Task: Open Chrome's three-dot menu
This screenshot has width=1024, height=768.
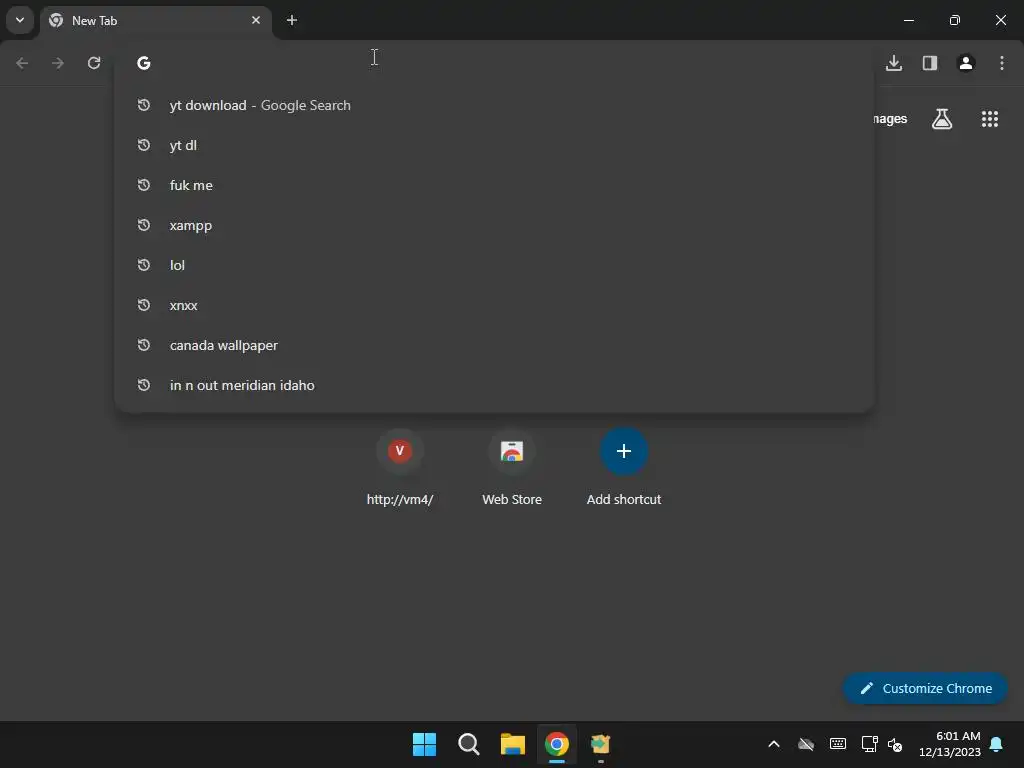Action: coord(1002,63)
